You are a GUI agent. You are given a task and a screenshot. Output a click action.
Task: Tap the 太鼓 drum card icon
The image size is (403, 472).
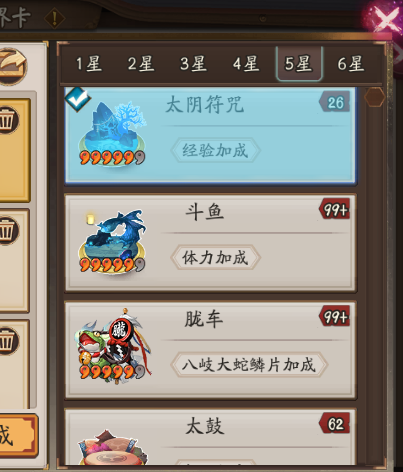tap(112, 447)
